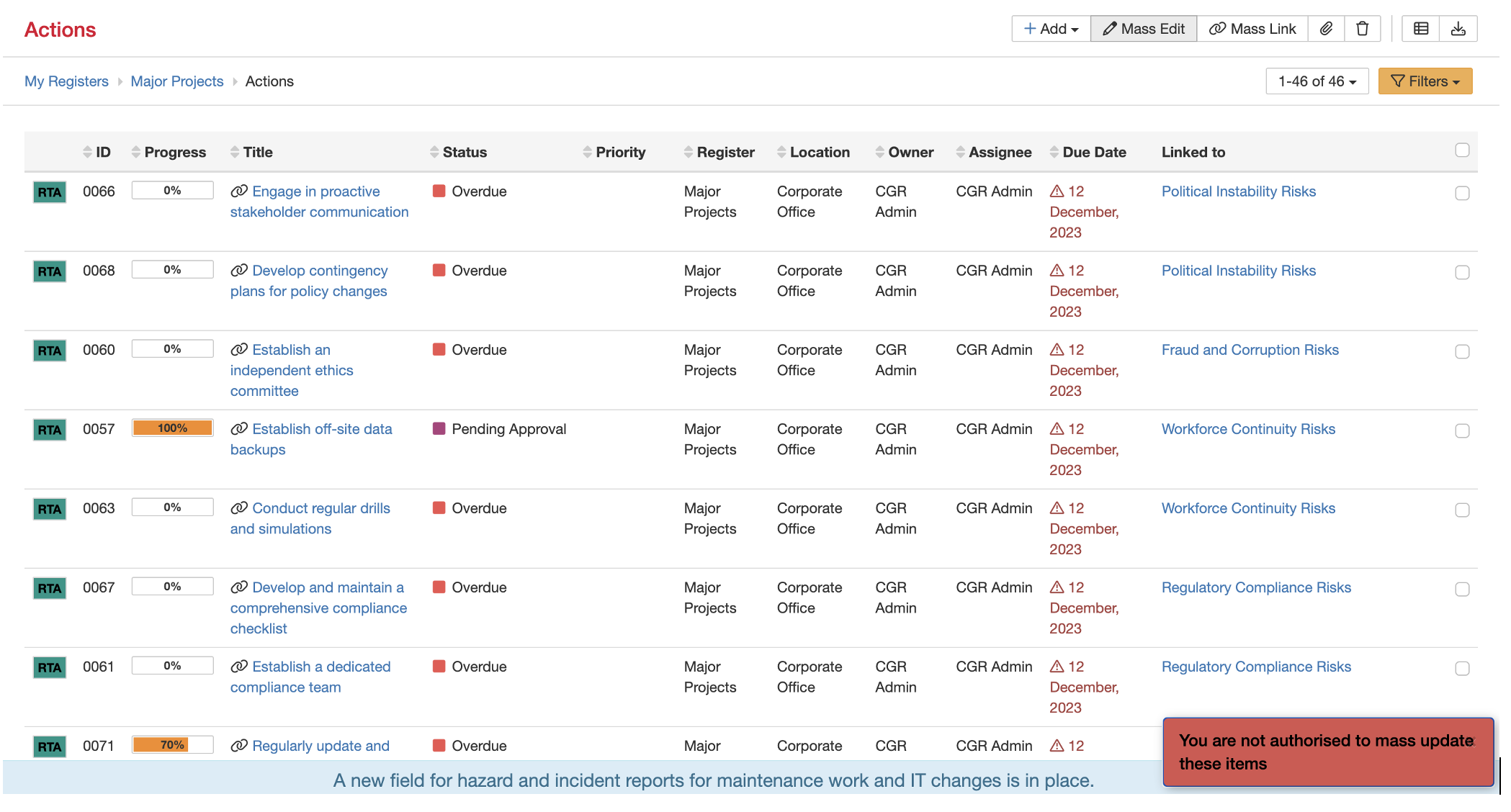Sort by Due Date column arrows

click(1054, 152)
